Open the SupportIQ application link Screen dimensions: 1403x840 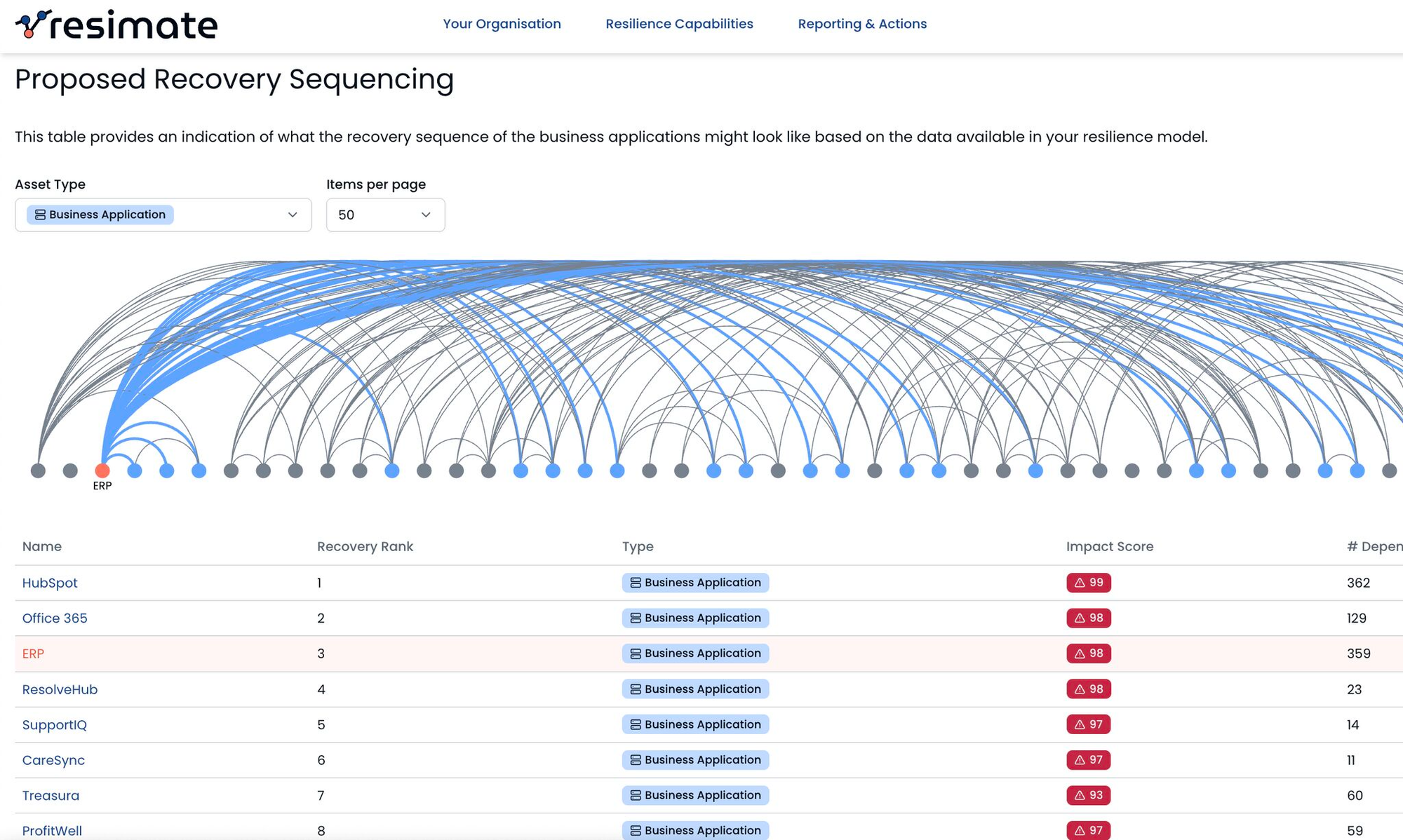pos(55,724)
